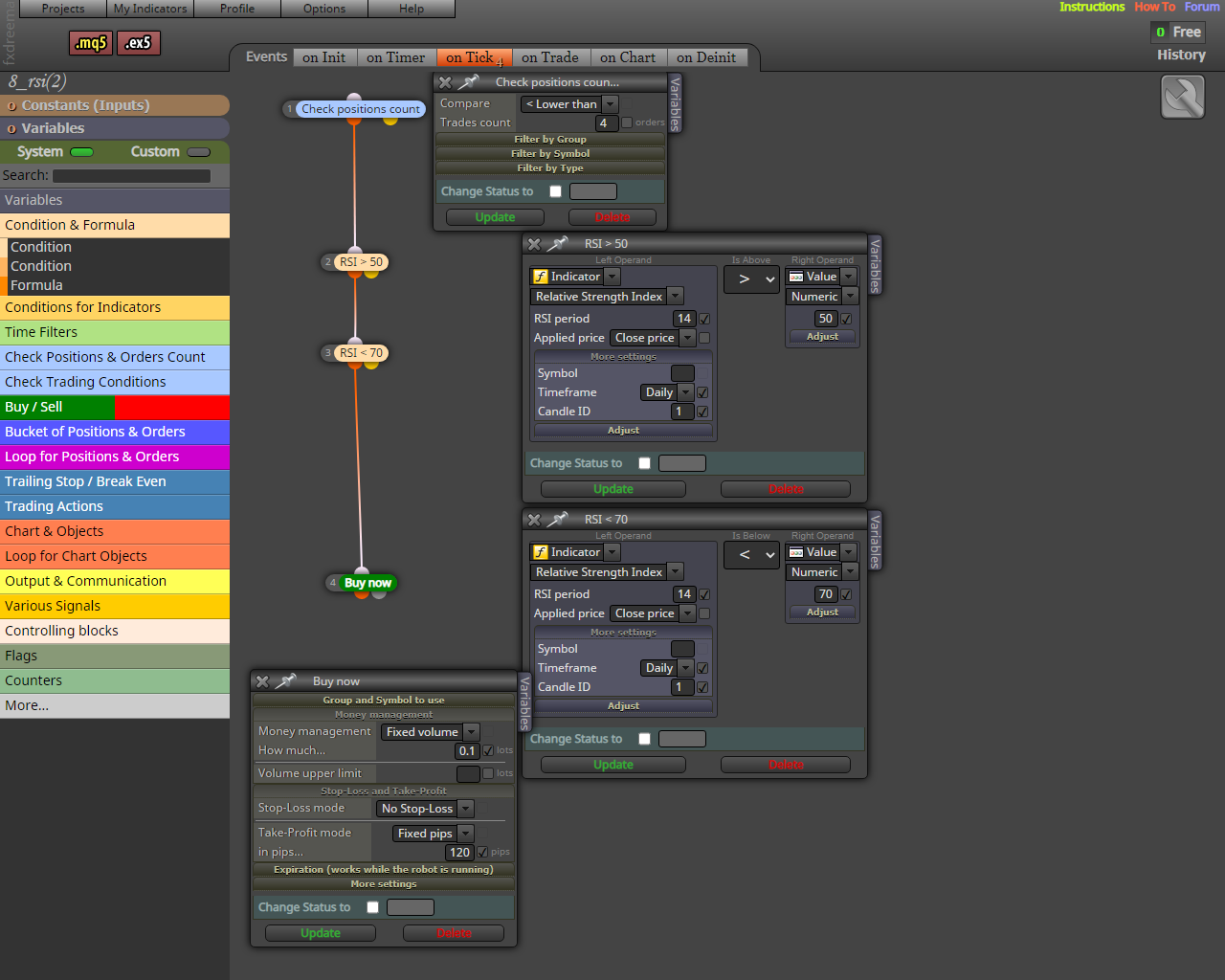Switch to the on Init tab
The height and width of the screenshot is (980, 1225).
(x=324, y=57)
